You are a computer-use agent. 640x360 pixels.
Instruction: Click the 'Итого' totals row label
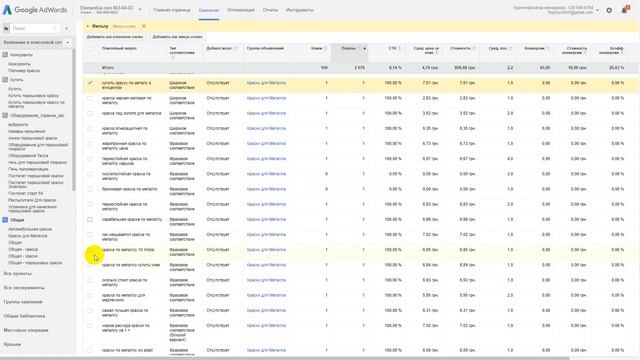[x=108, y=68]
